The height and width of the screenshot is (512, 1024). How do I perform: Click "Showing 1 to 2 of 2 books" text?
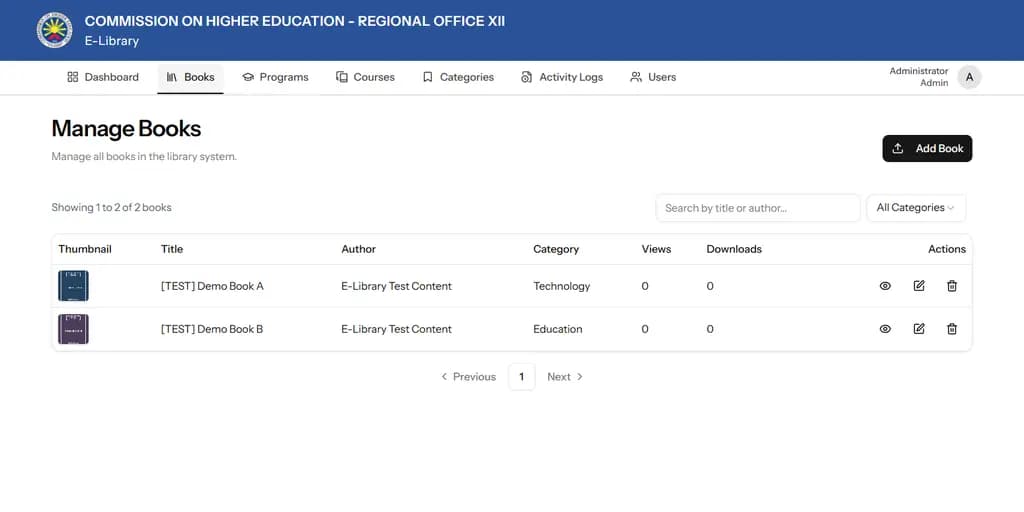tap(112, 208)
